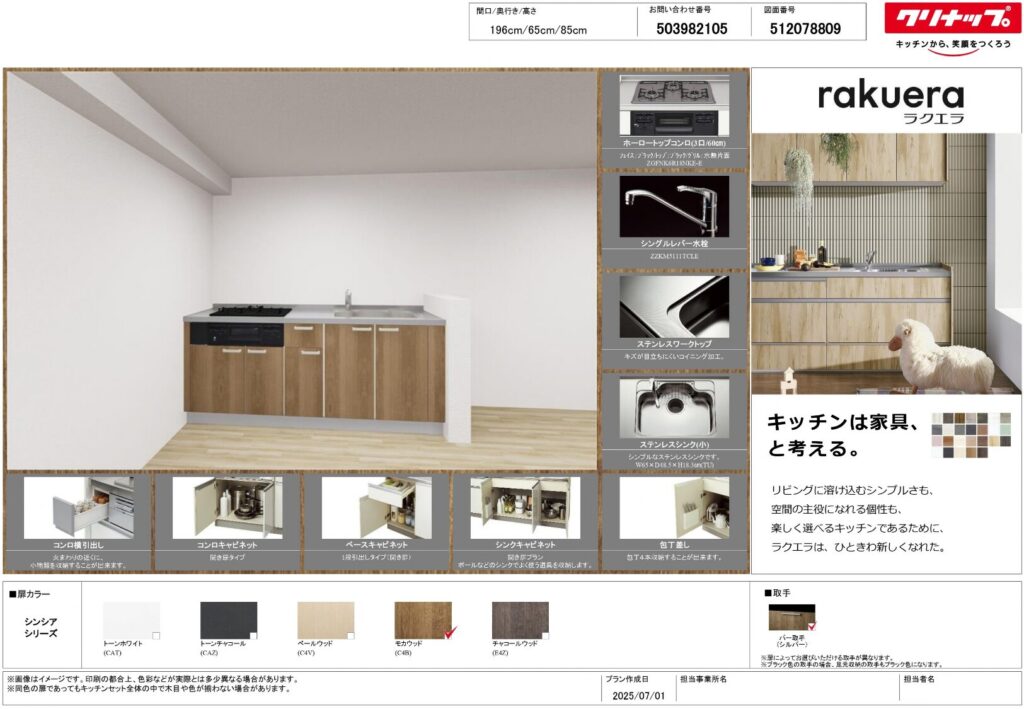Select the stove-side drawer image
1024x709 pixels.
(78, 507)
